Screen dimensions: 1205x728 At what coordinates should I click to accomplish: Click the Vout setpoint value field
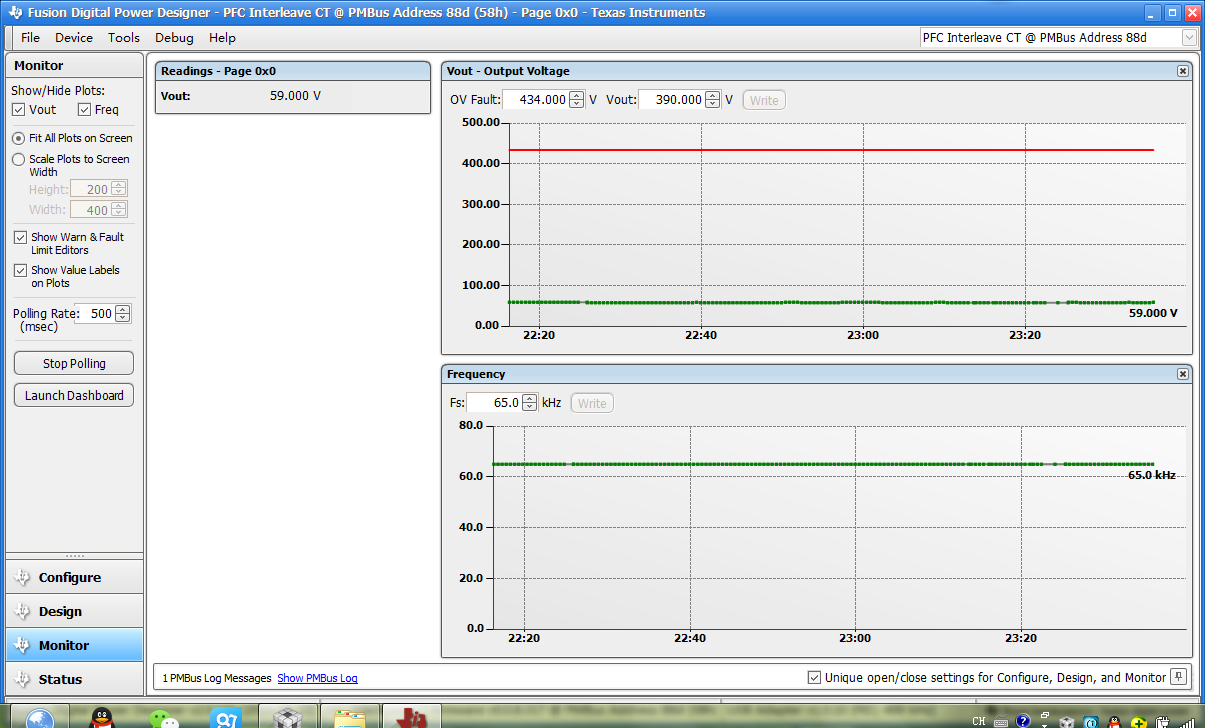click(671, 100)
